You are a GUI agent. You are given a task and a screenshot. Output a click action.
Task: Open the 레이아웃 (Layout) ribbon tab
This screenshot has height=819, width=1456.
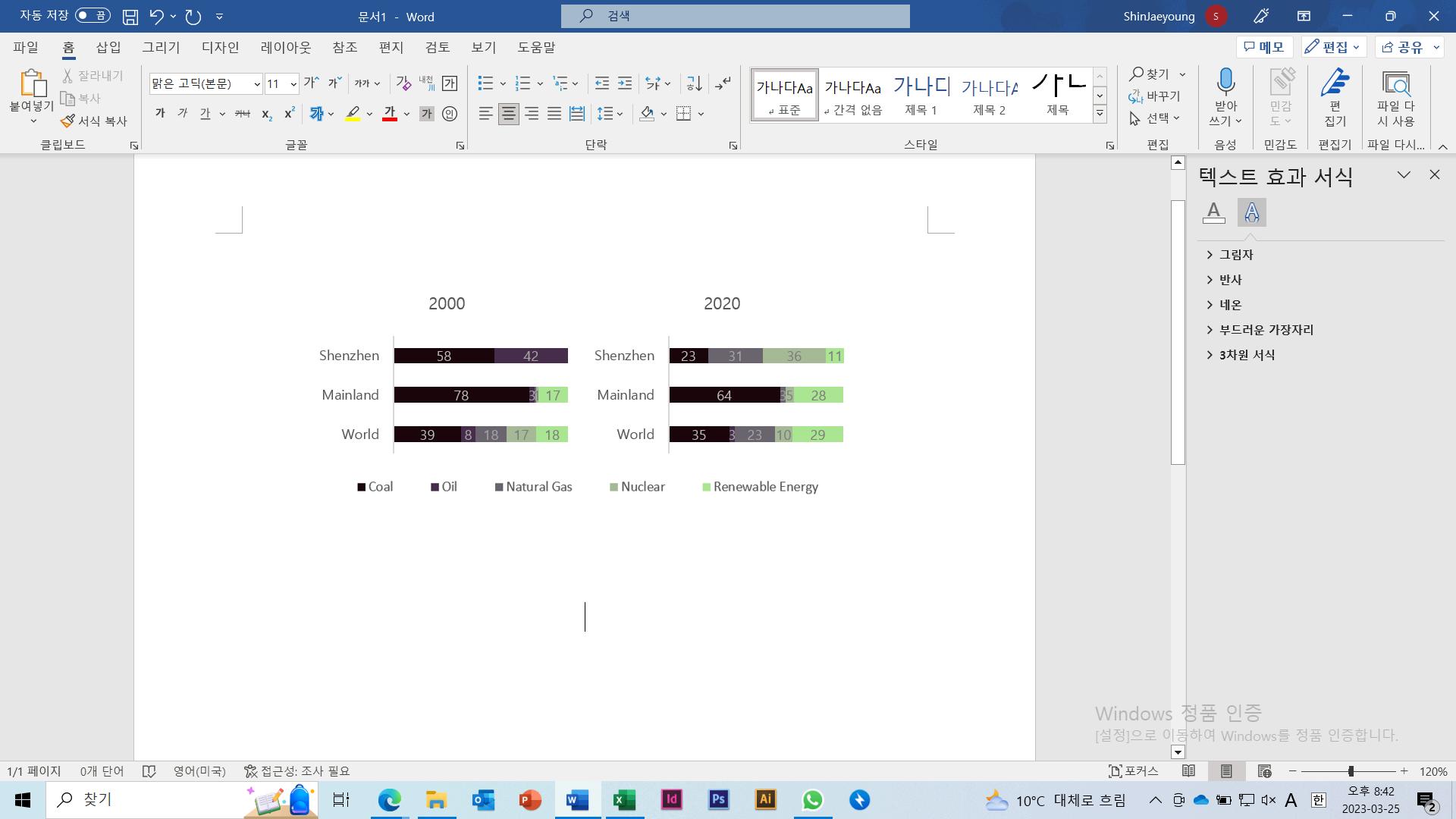286,47
